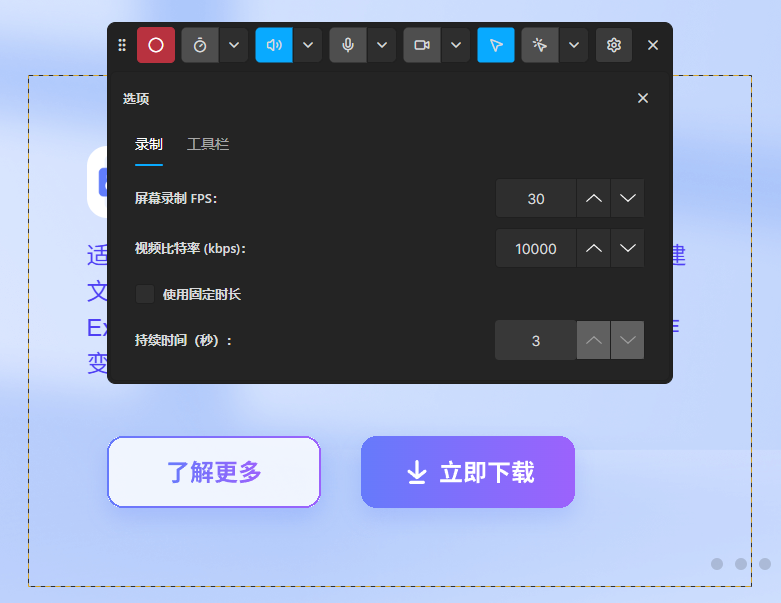The image size is (781, 603).
Task: Decrease the screen recording FPS
Action: pos(628,199)
